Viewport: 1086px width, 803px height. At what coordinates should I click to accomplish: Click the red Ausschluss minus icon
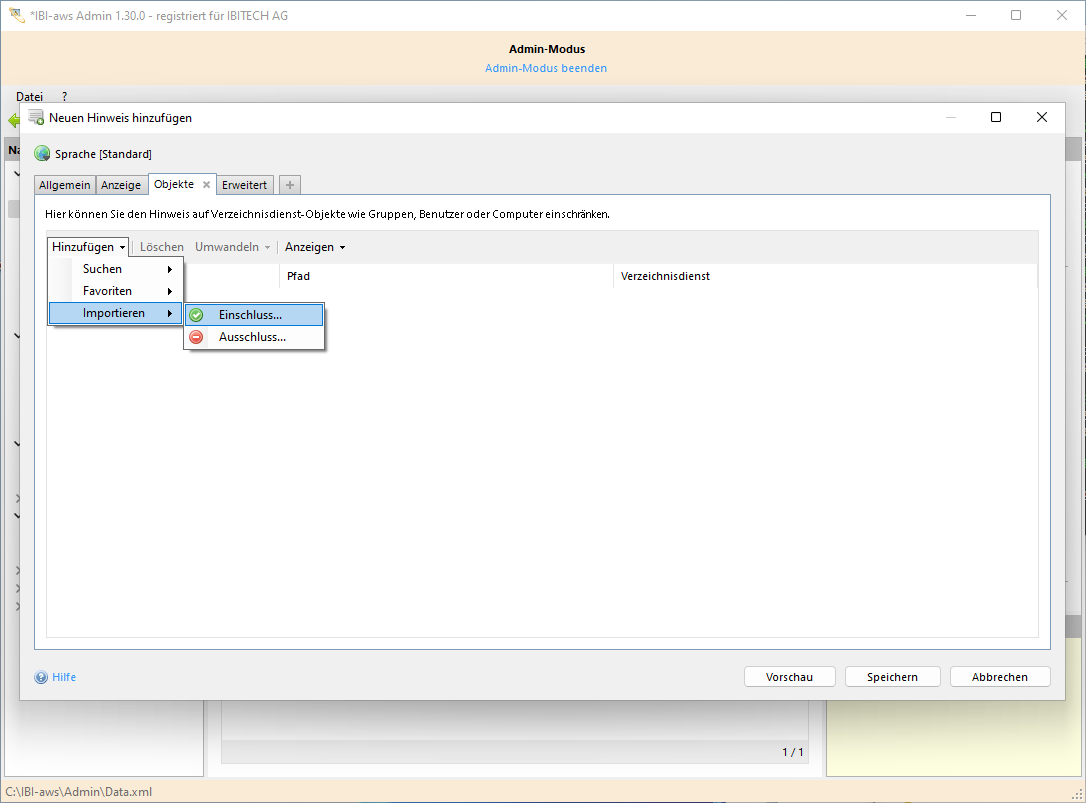[197, 337]
